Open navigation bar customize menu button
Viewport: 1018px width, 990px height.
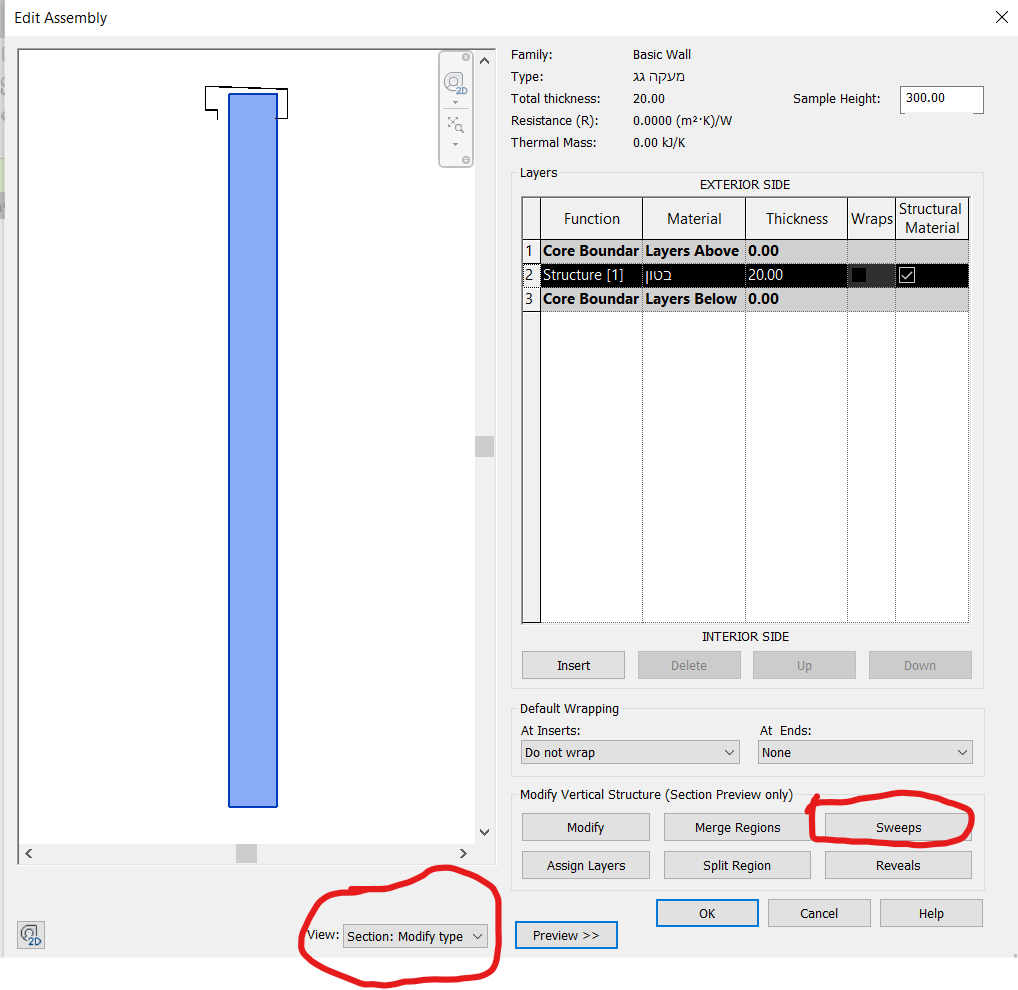click(x=466, y=160)
